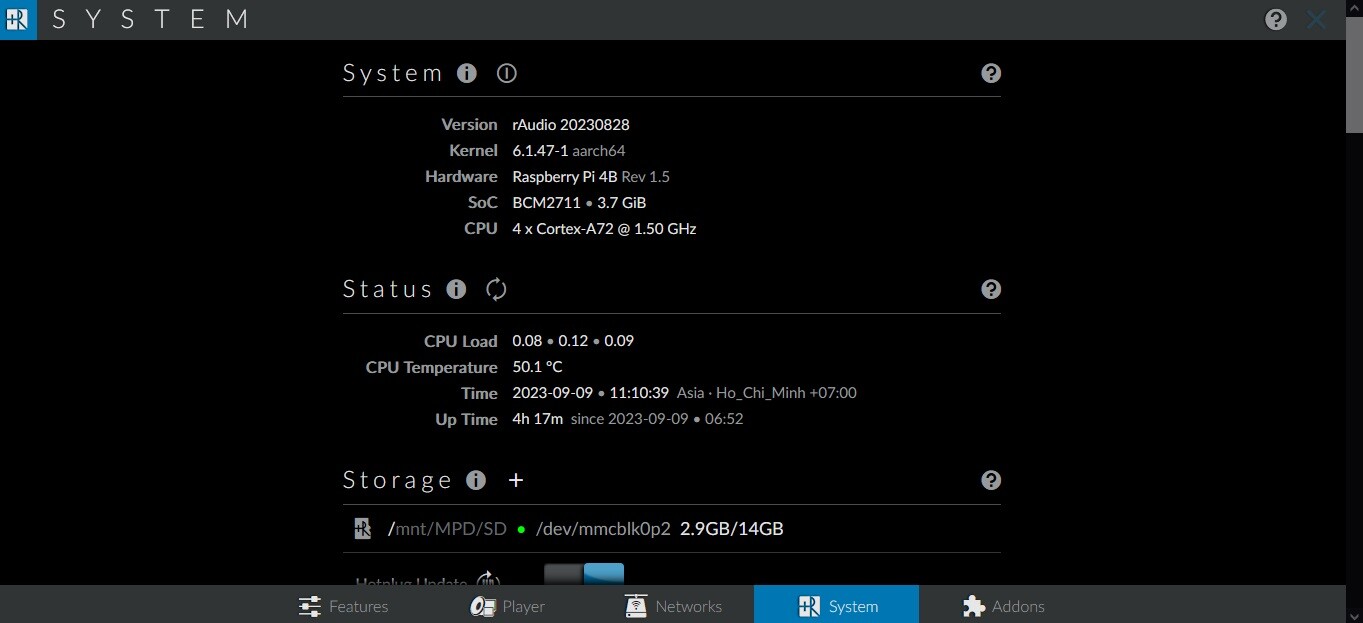
Task: Click the scrollbar up arrow
Action: 1353,8
